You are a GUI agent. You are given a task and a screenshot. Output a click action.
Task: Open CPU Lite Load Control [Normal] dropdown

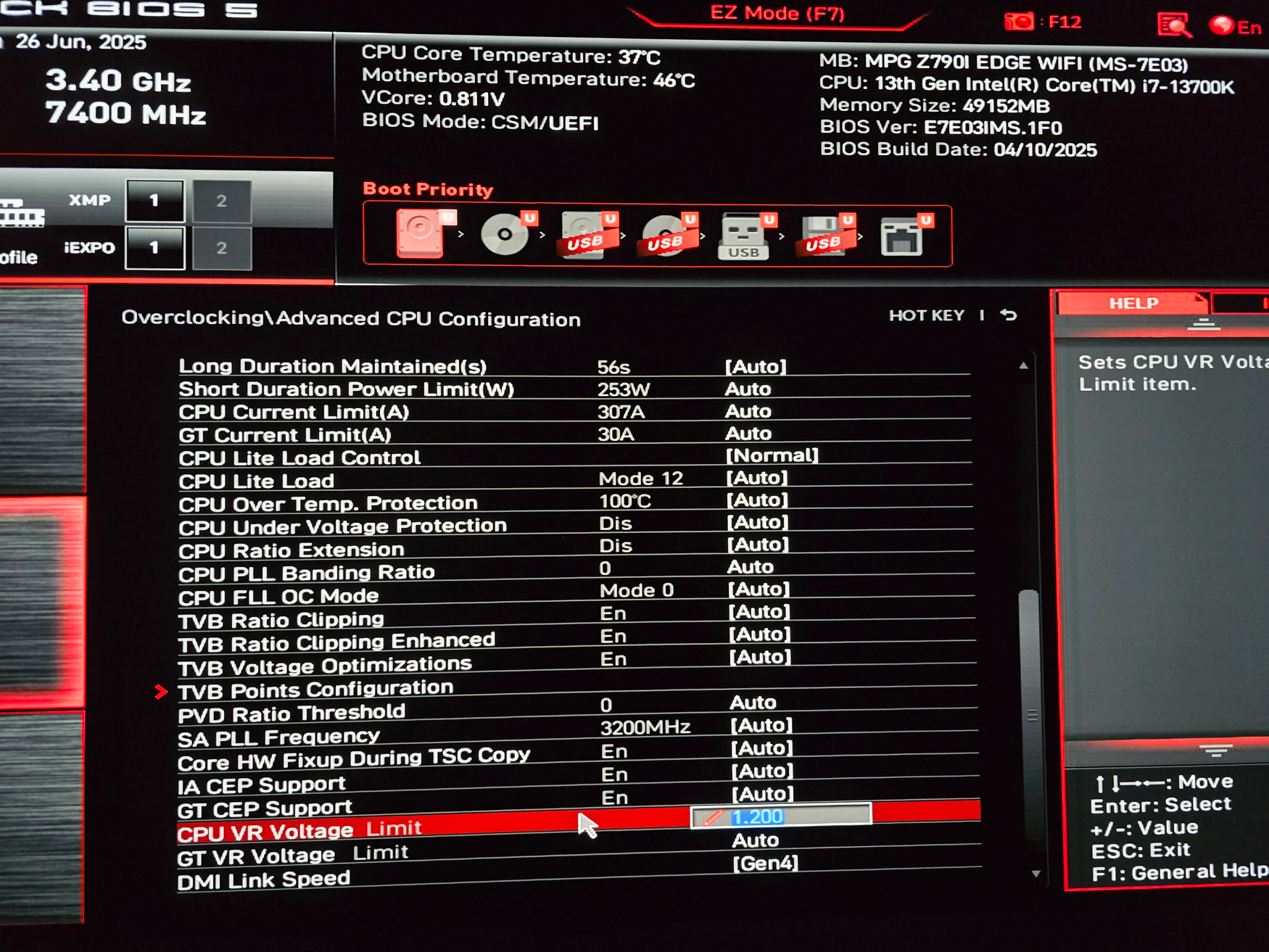tap(772, 455)
